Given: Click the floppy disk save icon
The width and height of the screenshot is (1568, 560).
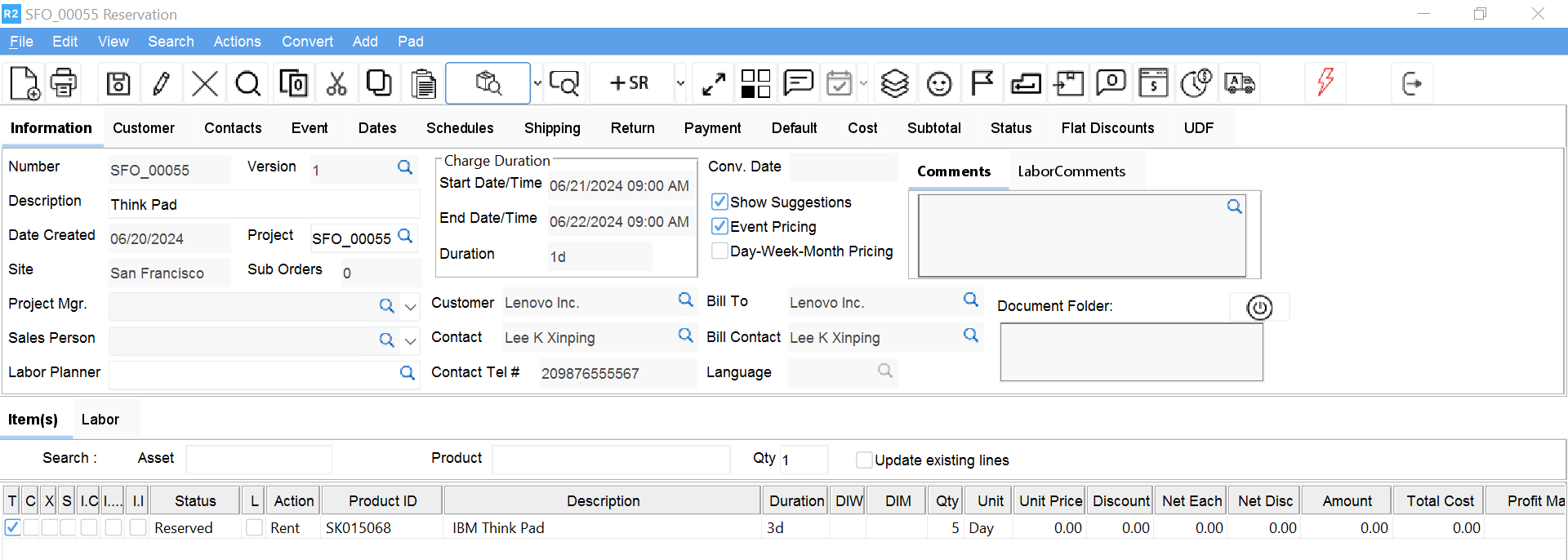Looking at the screenshot, I should [118, 83].
